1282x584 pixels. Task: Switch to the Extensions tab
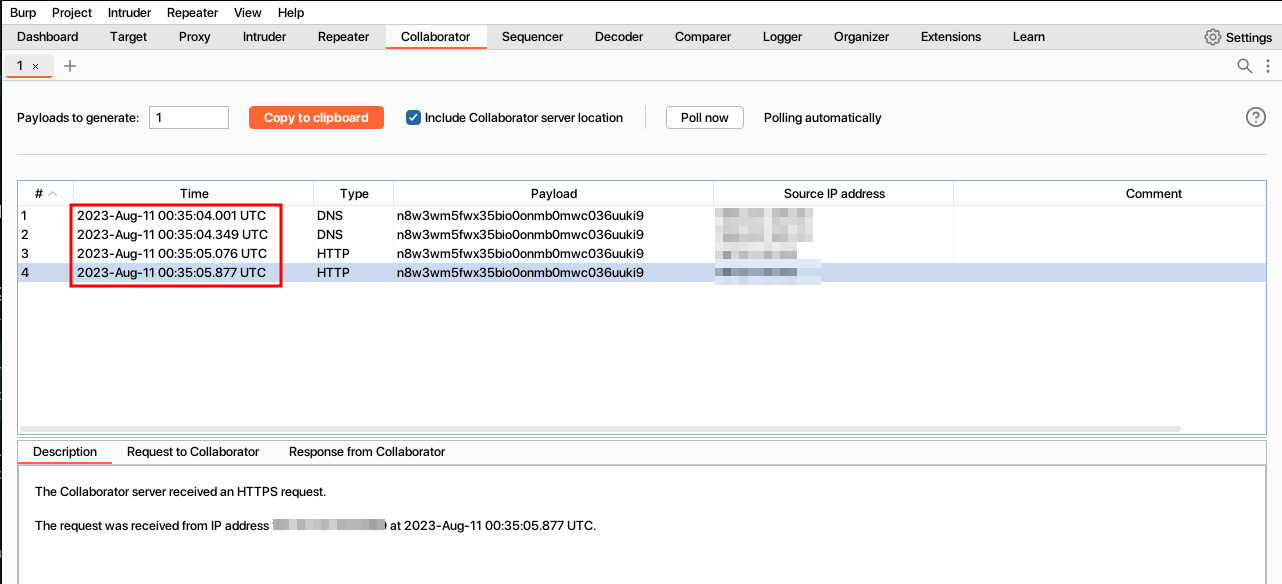pos(951,37)
